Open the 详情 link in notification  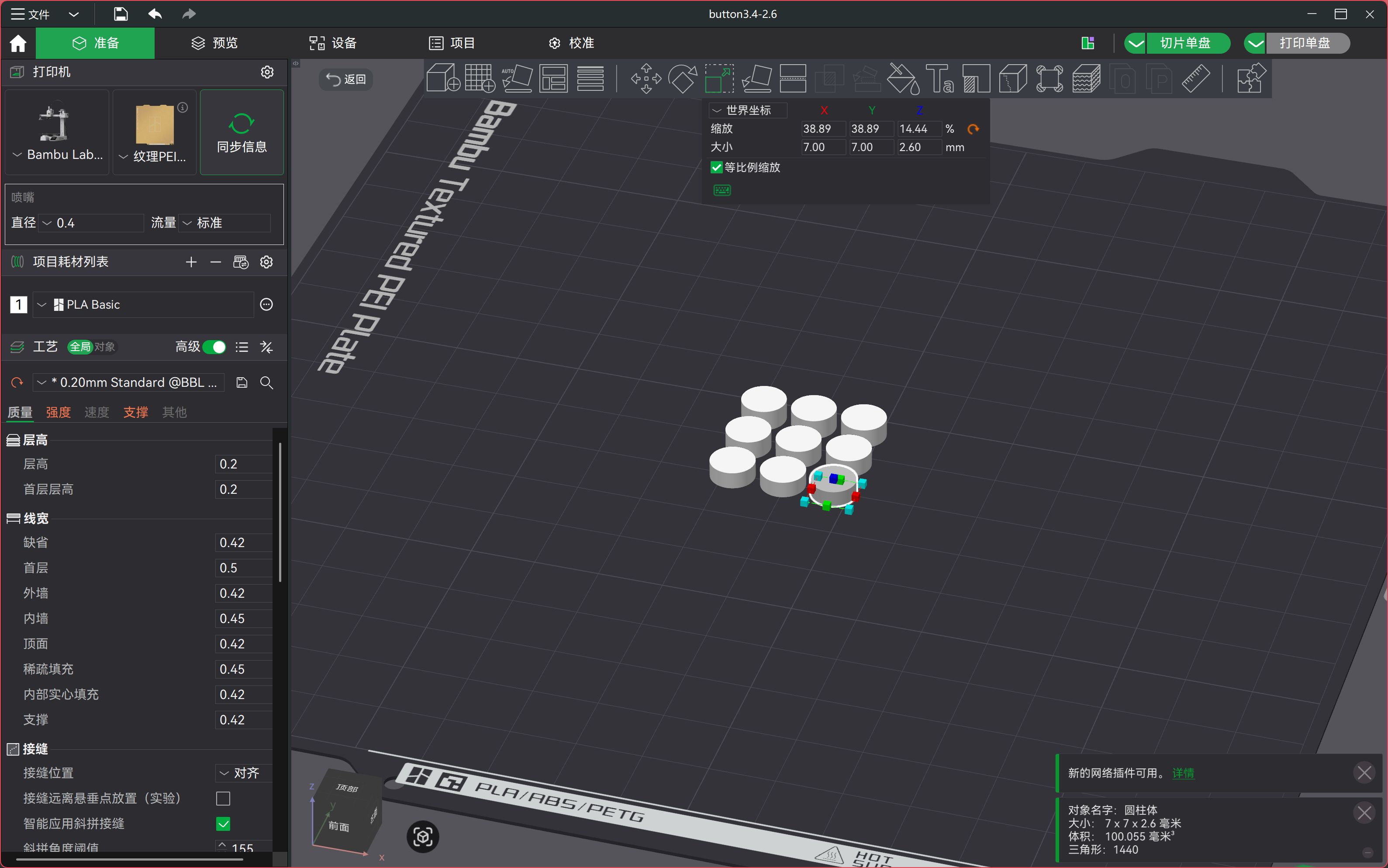pos(1182,773)
